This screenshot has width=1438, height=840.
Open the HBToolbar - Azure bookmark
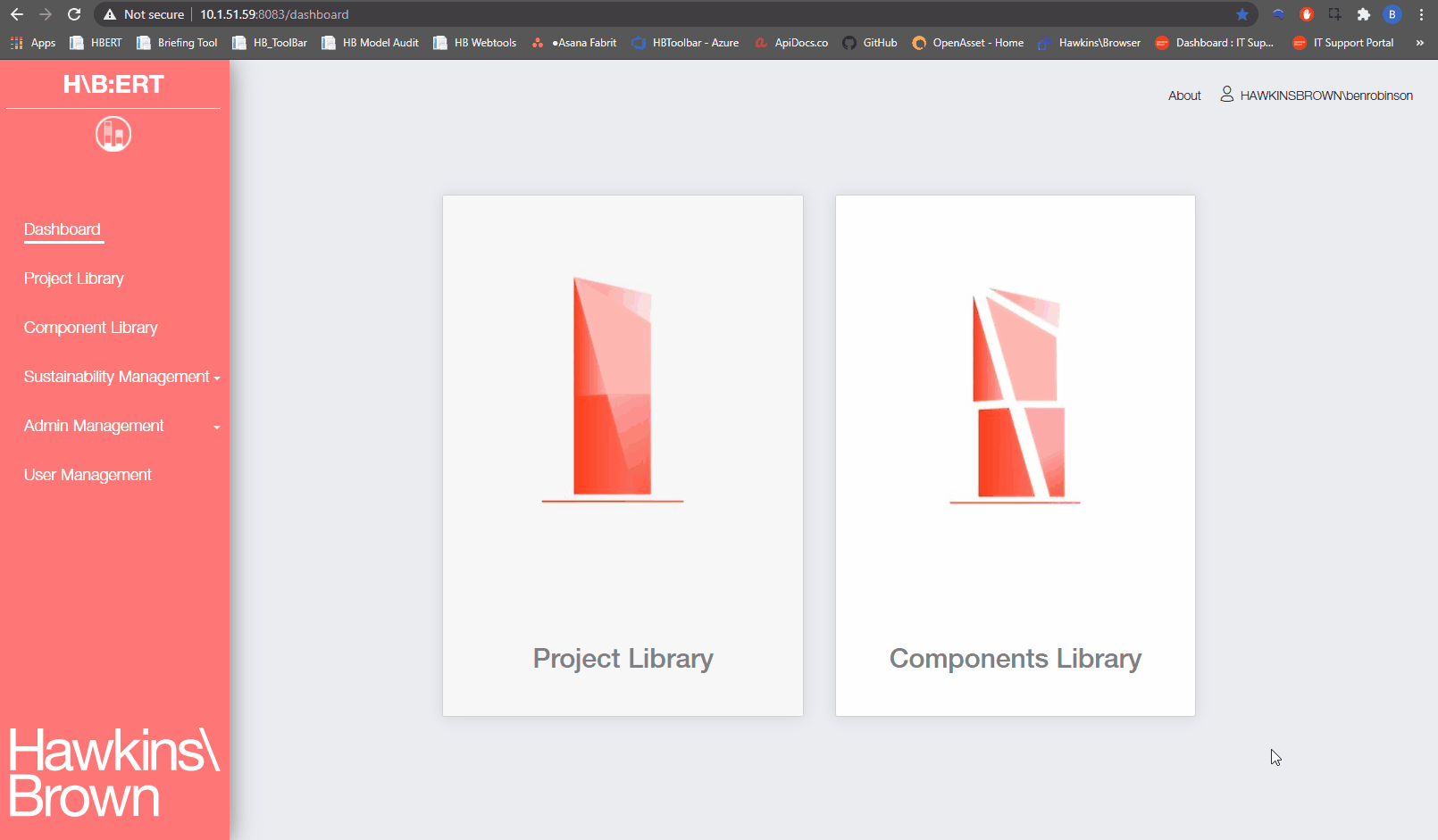tap(686, 43)
